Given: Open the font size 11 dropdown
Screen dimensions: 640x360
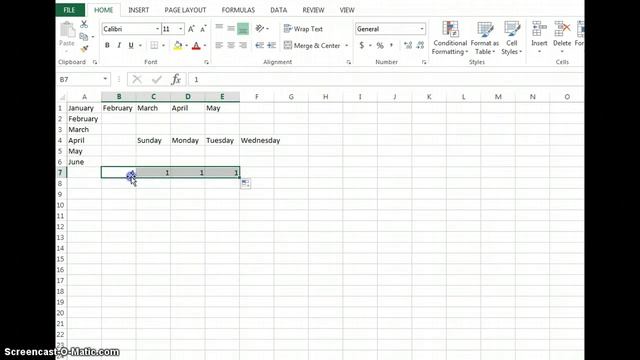Looking at the screenshot, I should (181, 29).
